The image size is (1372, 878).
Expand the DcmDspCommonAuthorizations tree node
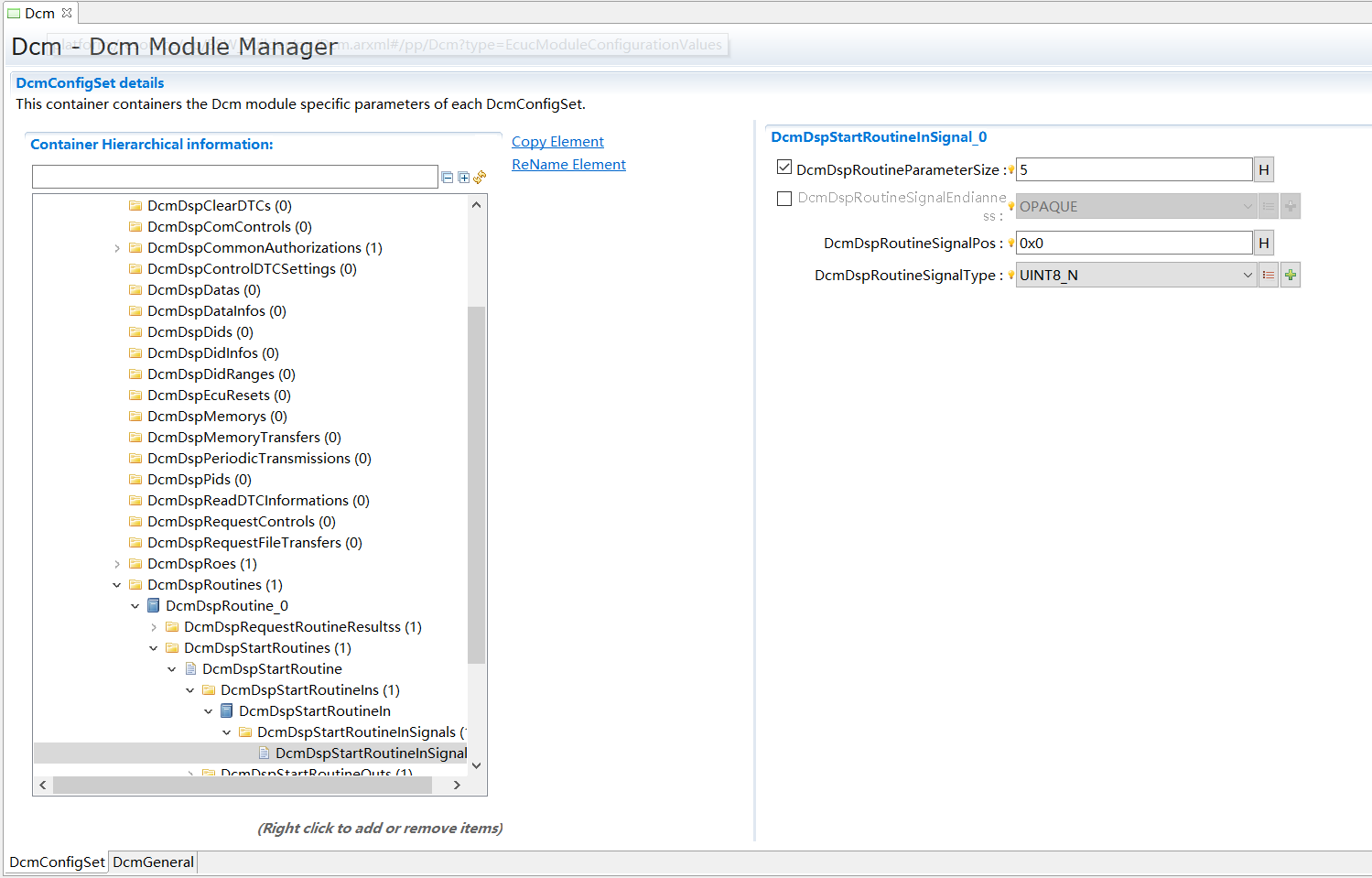pyautogui.click(x=117, y=248)
